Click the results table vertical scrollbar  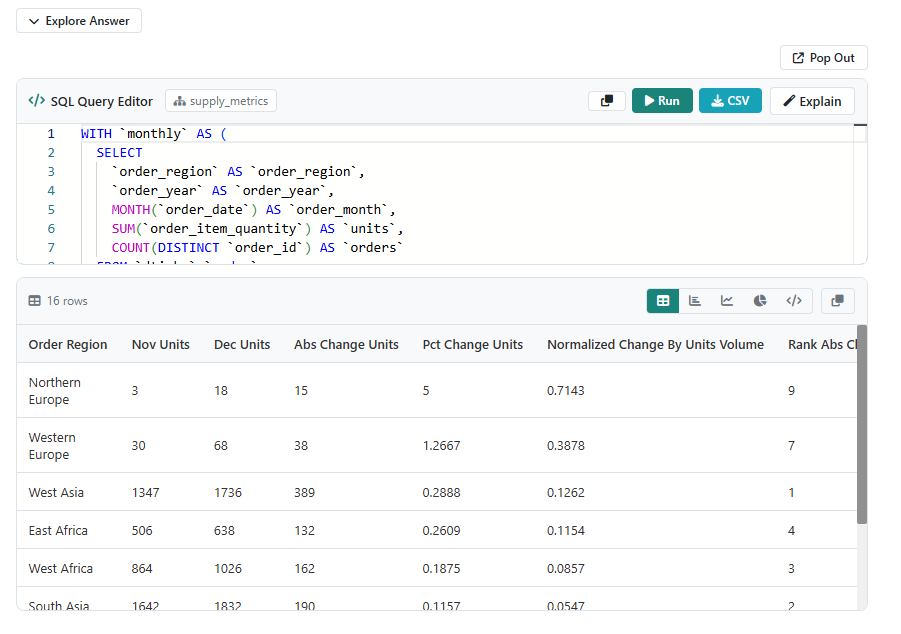tap(862, 425)
